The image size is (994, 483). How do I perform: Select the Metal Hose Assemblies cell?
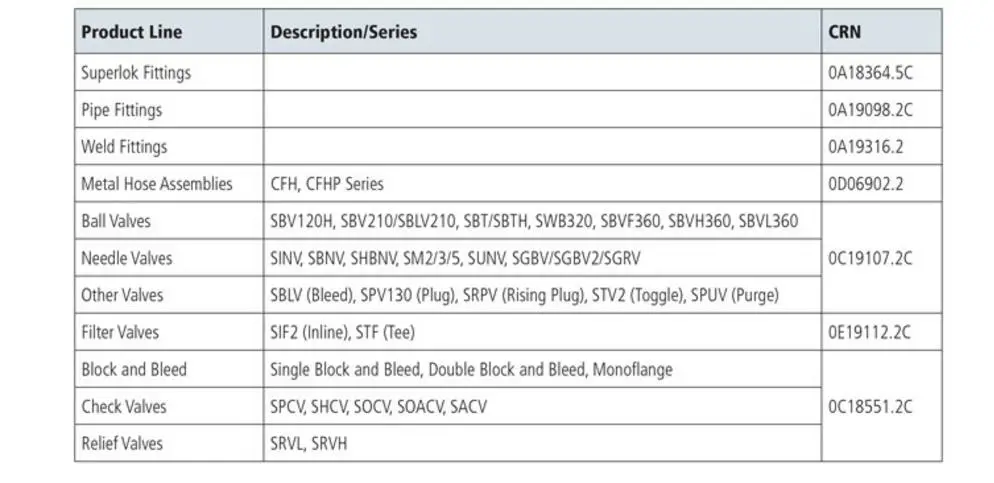coord(156,184)
